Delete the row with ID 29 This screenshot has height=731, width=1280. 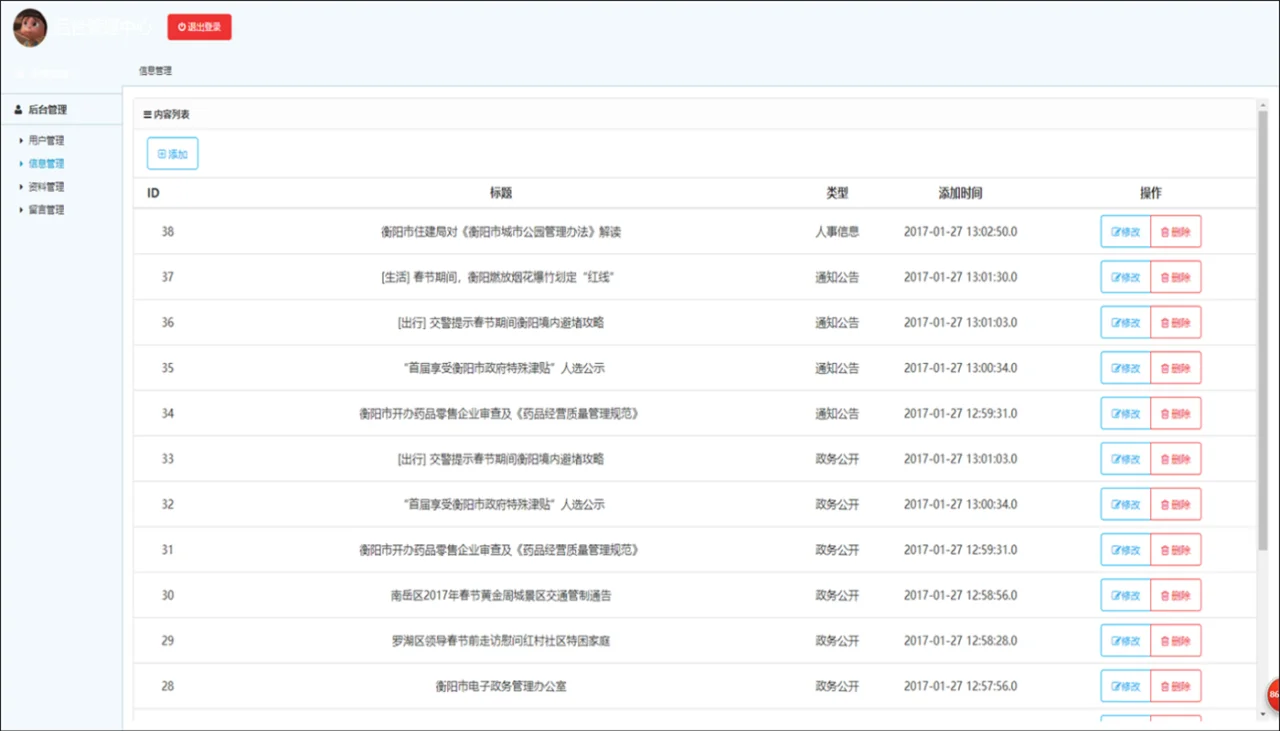1176,641
